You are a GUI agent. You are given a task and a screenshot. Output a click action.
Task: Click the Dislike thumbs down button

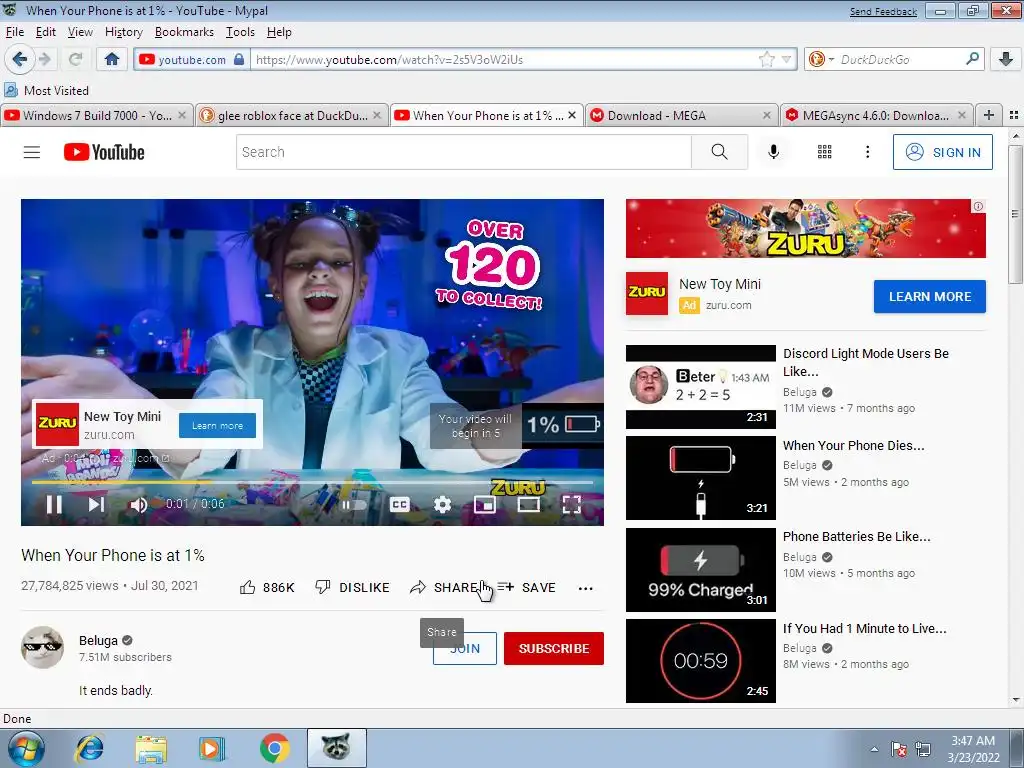click(352, 588)
